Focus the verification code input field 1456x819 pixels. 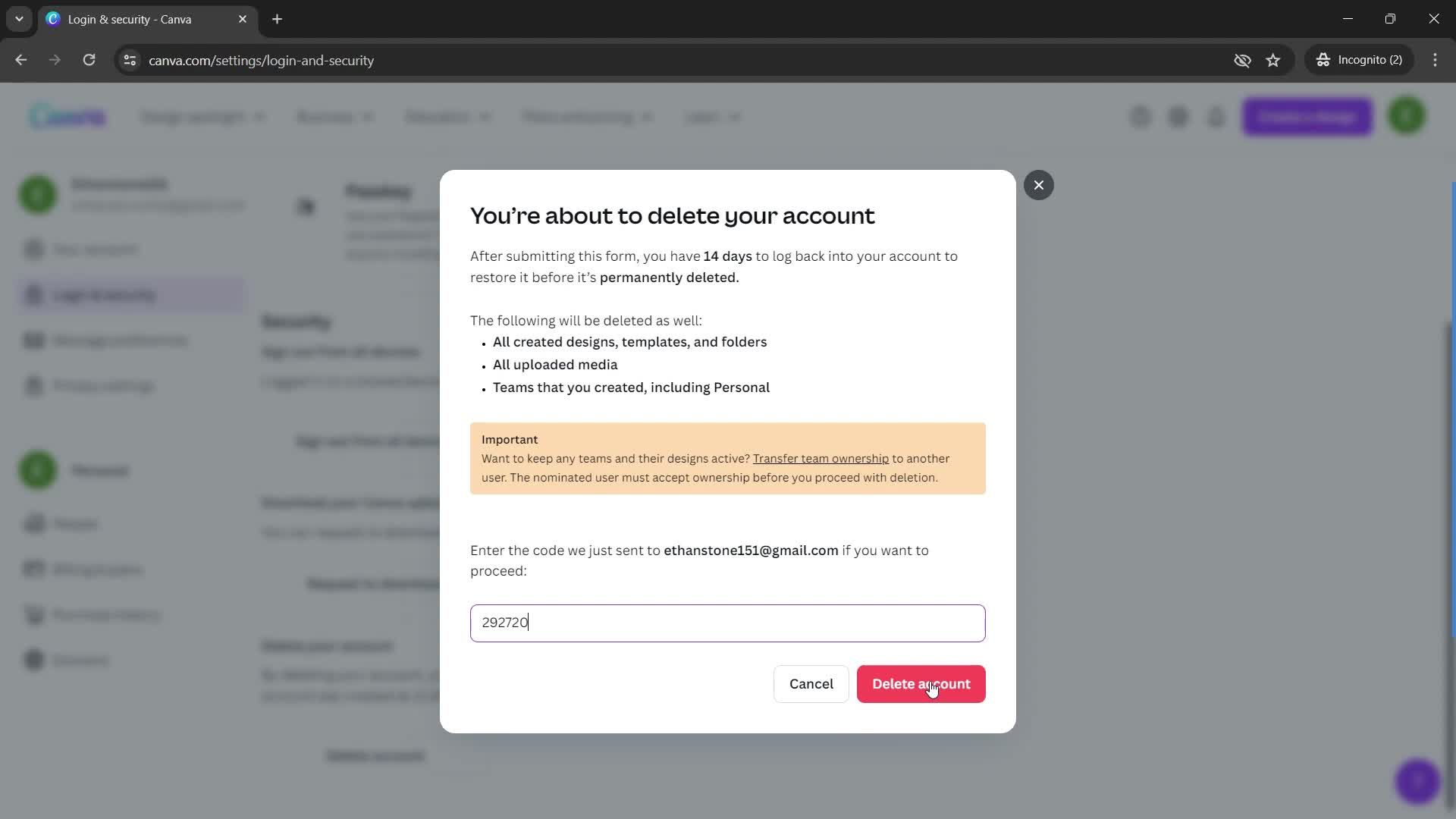point(727,623)
